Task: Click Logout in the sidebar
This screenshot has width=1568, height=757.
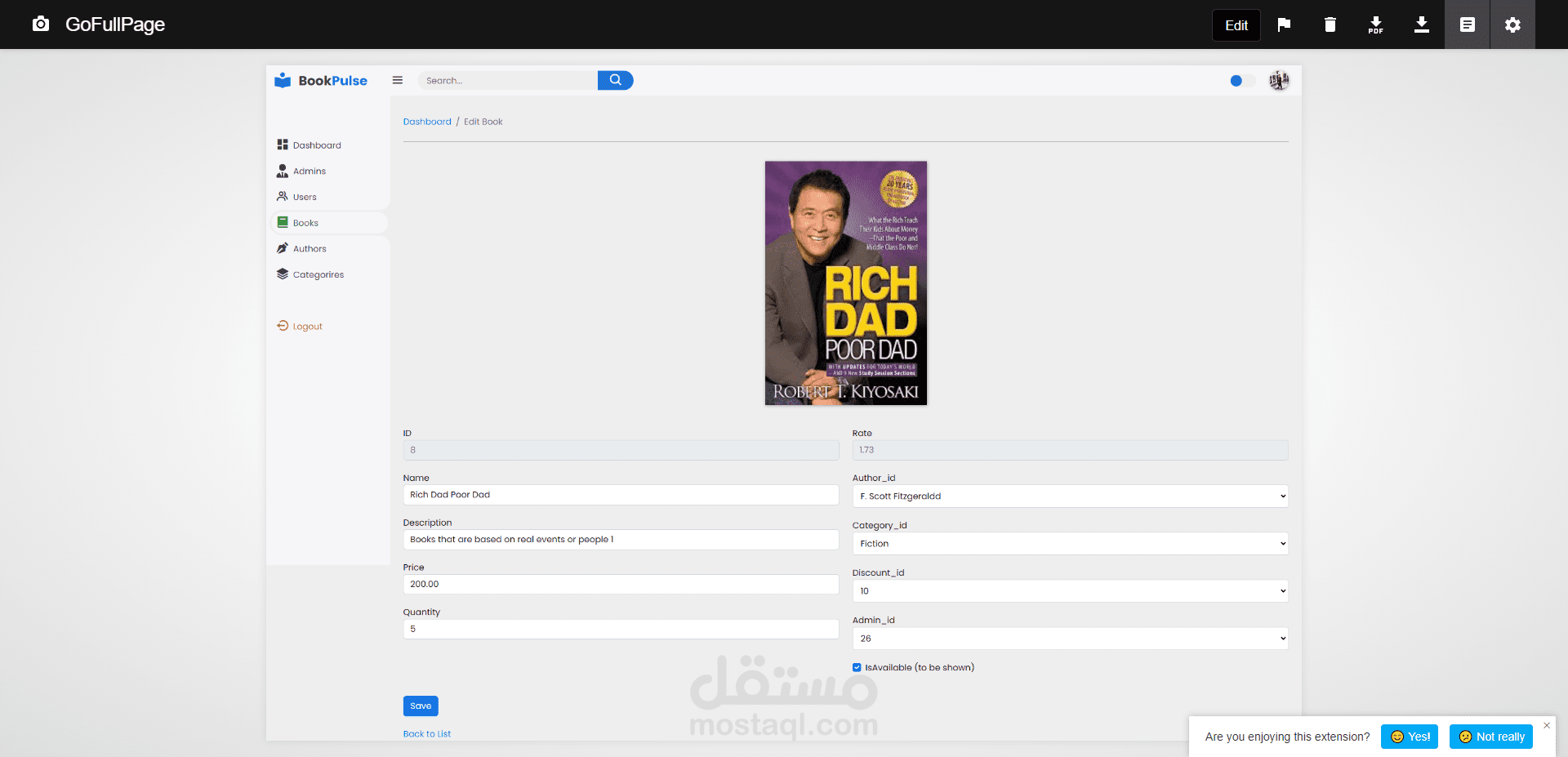Action: [x=308, y=327]
